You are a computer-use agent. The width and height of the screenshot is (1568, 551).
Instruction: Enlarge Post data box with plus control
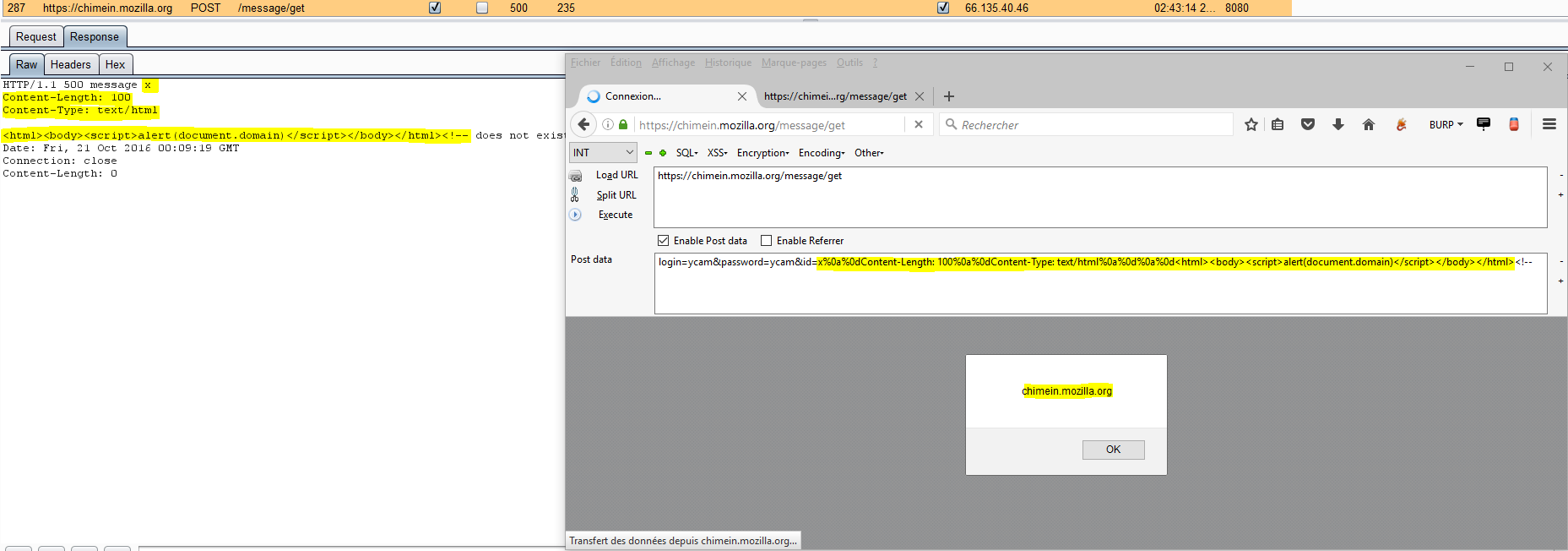1561,281
